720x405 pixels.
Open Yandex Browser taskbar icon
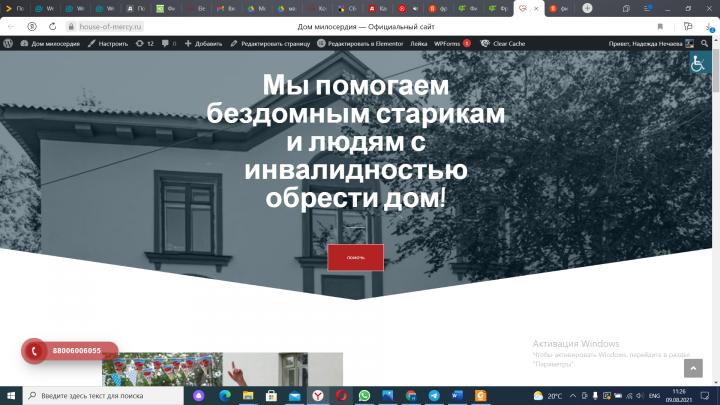318,395
